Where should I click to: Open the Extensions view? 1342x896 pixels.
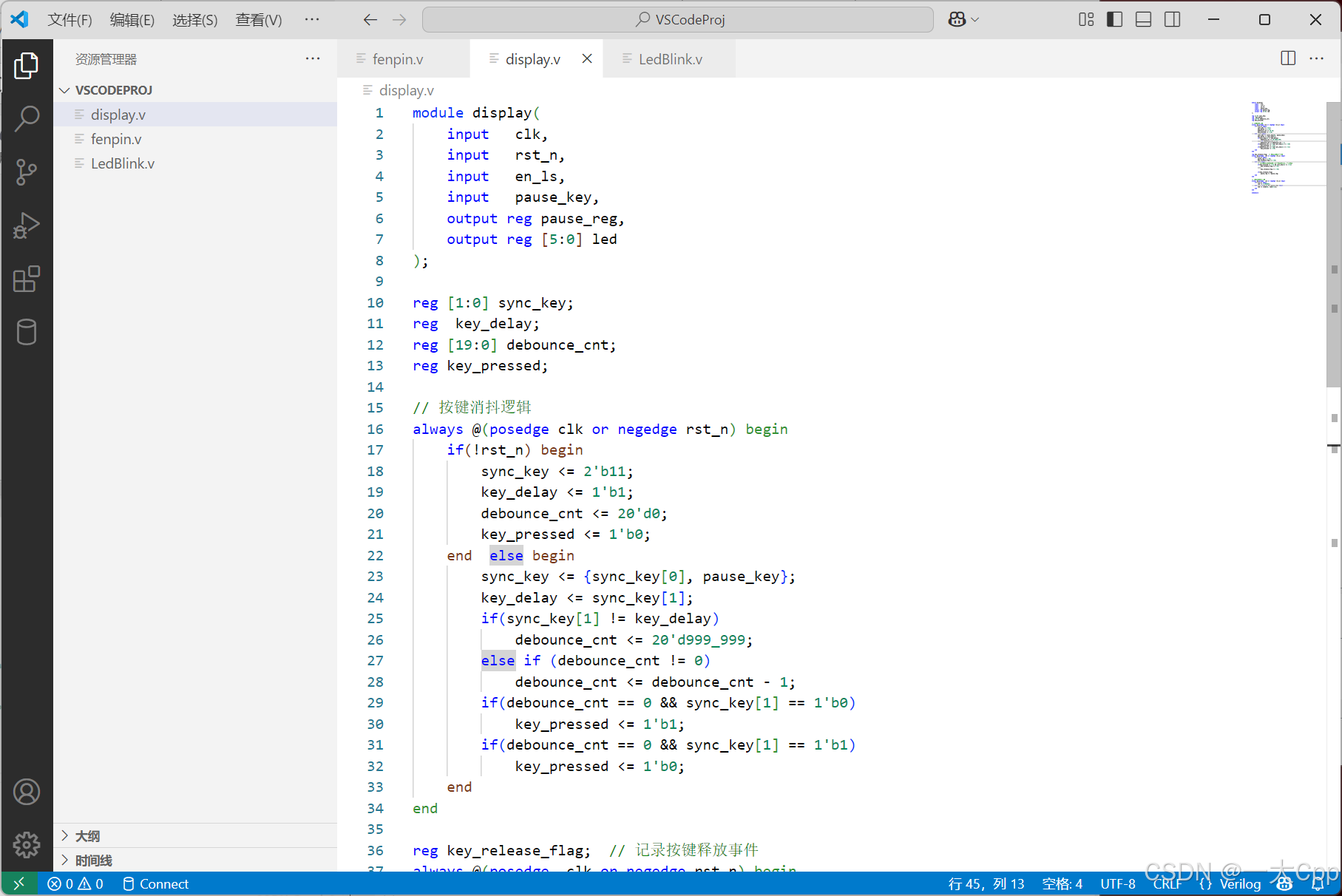tap(27, 279)
